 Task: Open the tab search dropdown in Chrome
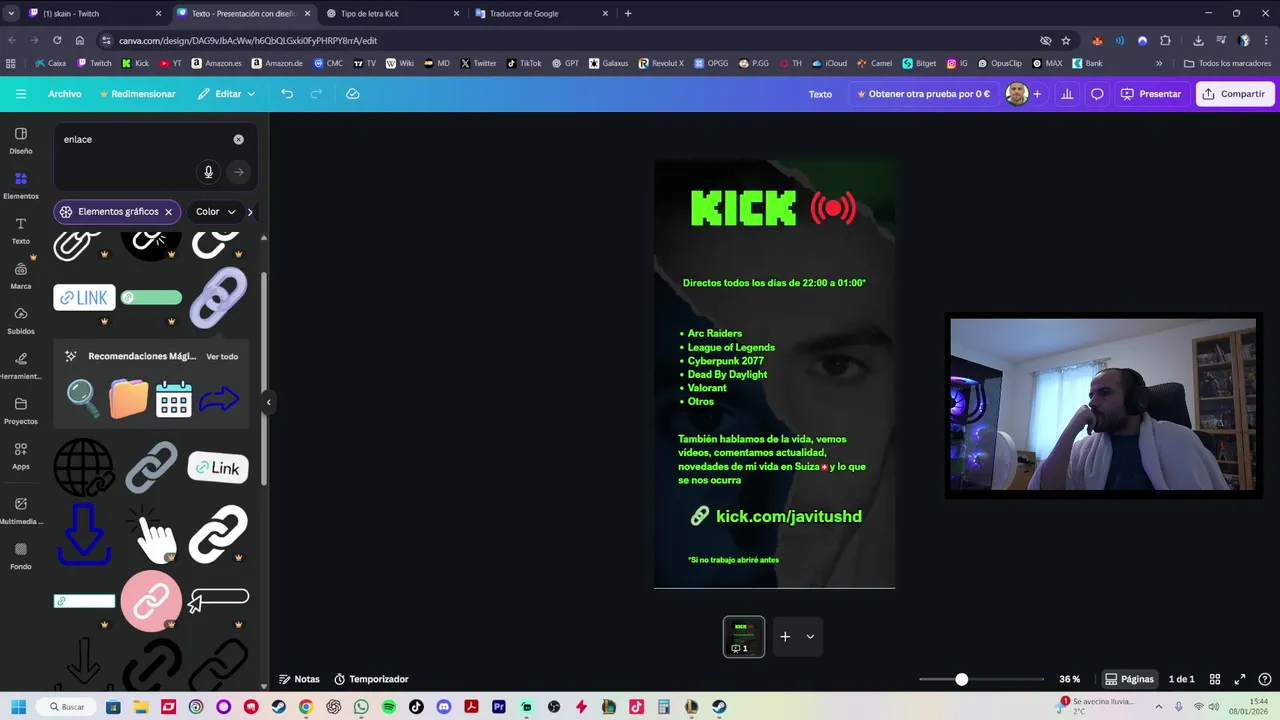11,14
